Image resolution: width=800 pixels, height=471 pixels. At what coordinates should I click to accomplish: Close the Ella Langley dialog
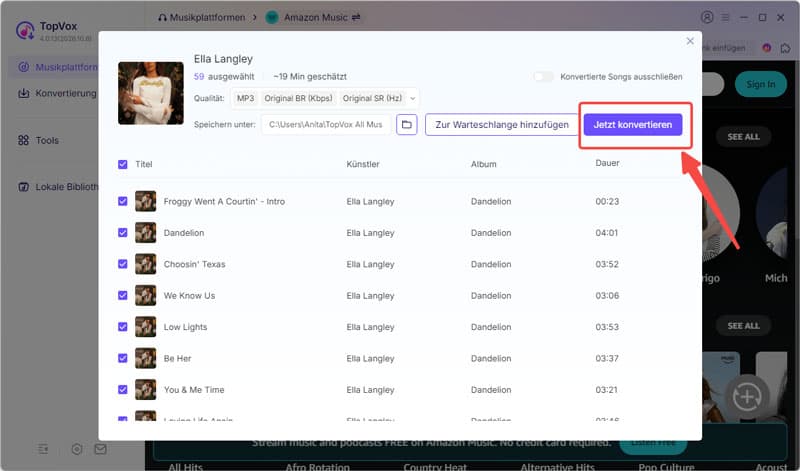(690, 41)
